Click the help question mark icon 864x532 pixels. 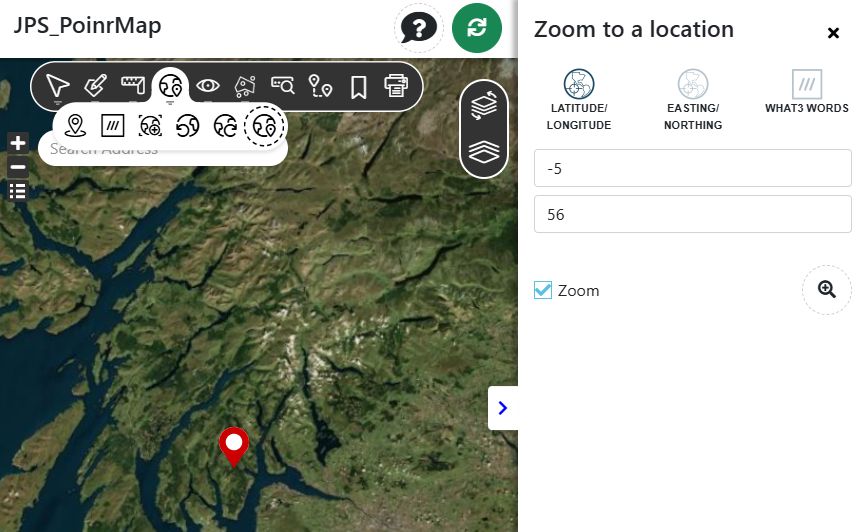point(419,28)
